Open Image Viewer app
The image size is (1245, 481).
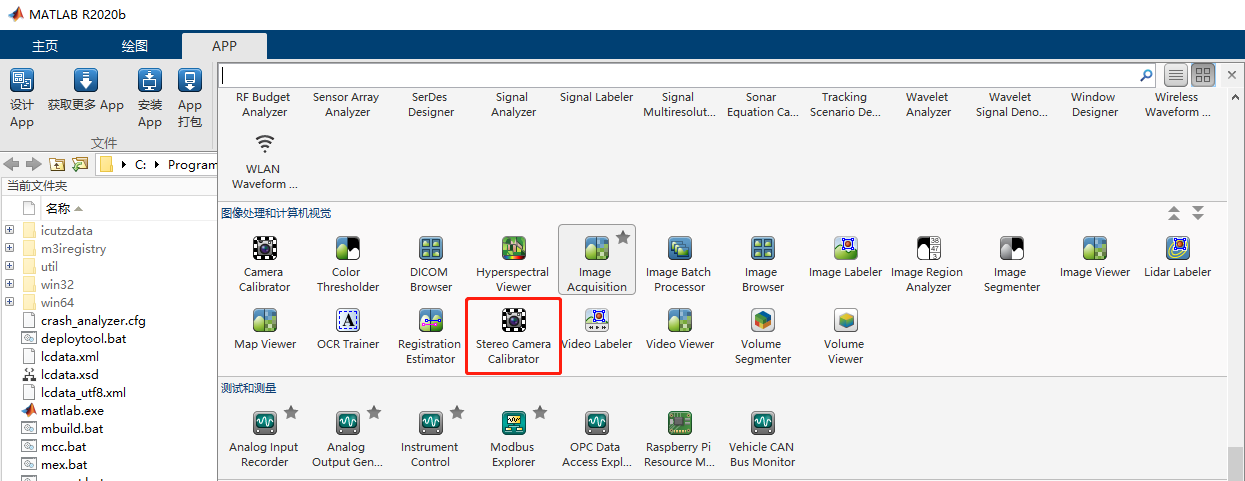[1095, 256]
